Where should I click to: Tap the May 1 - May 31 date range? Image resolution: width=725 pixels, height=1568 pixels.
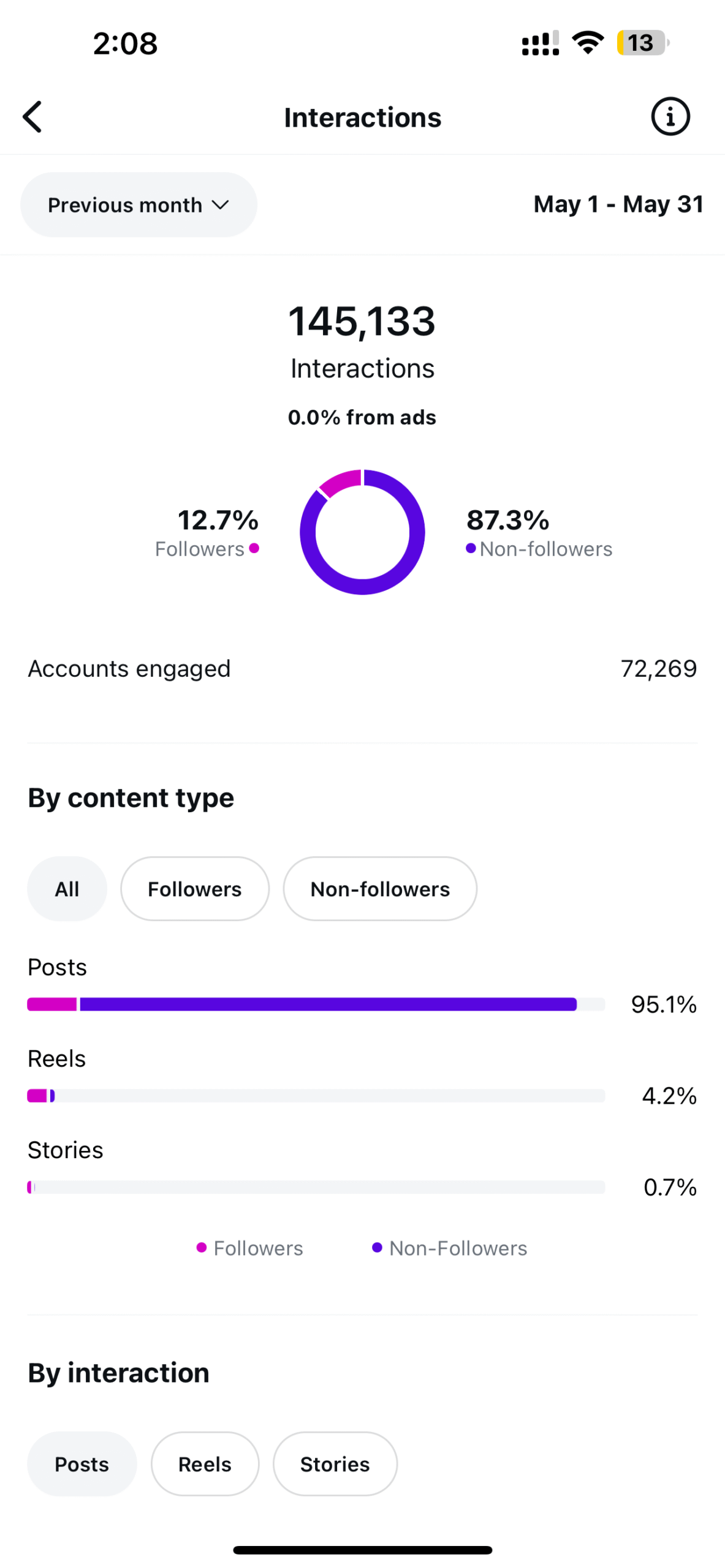[618, 205]
